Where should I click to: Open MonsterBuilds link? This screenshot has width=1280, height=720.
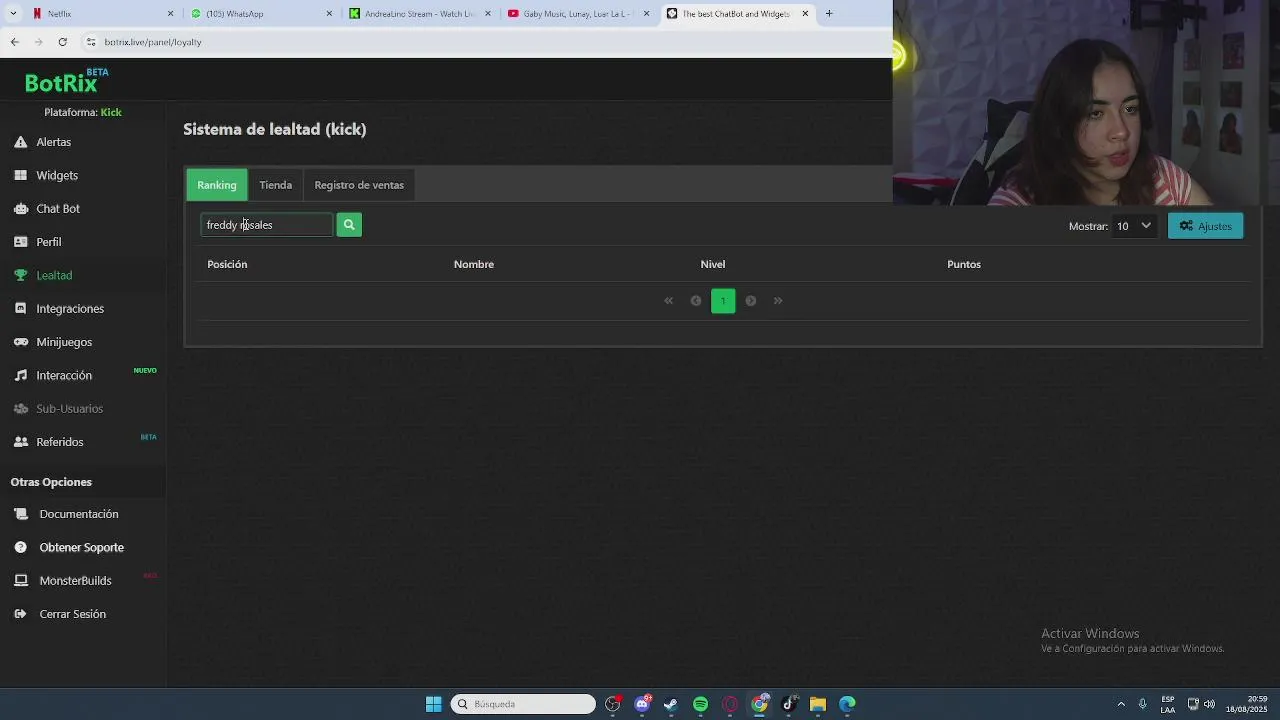point(76,580)
